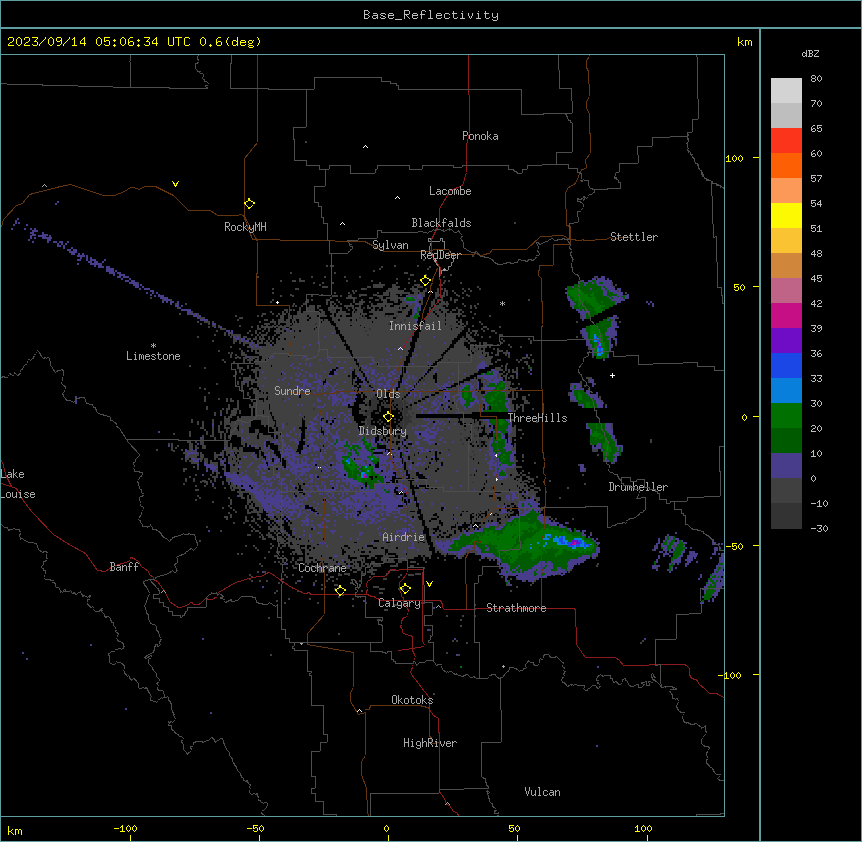Click the yellow v marker east of Calgary
Image resolution: width=862 pixels, height=842 pixels.
(x=429, y=584)
